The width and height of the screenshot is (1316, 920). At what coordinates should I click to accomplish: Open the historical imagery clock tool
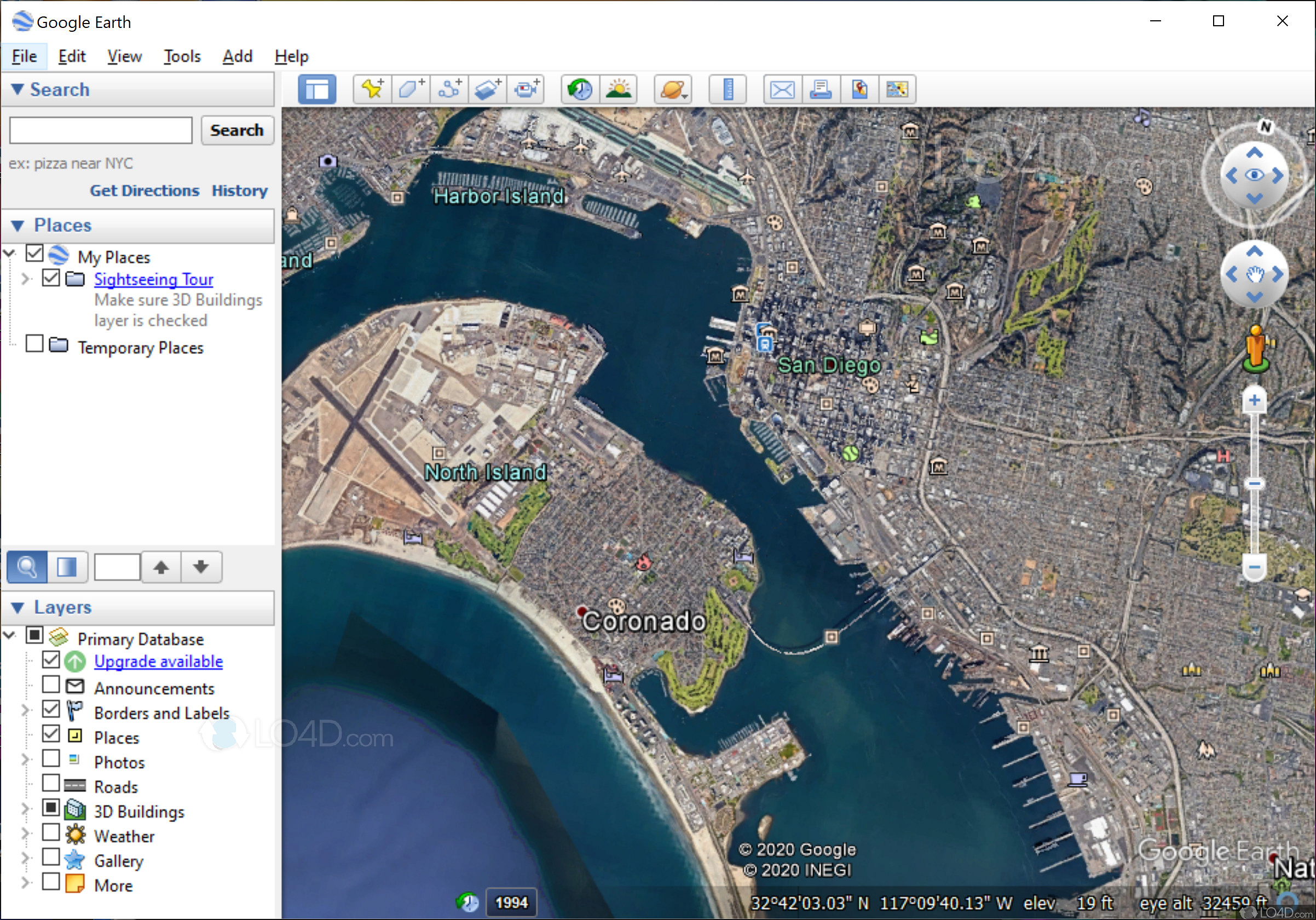[580, 89]
